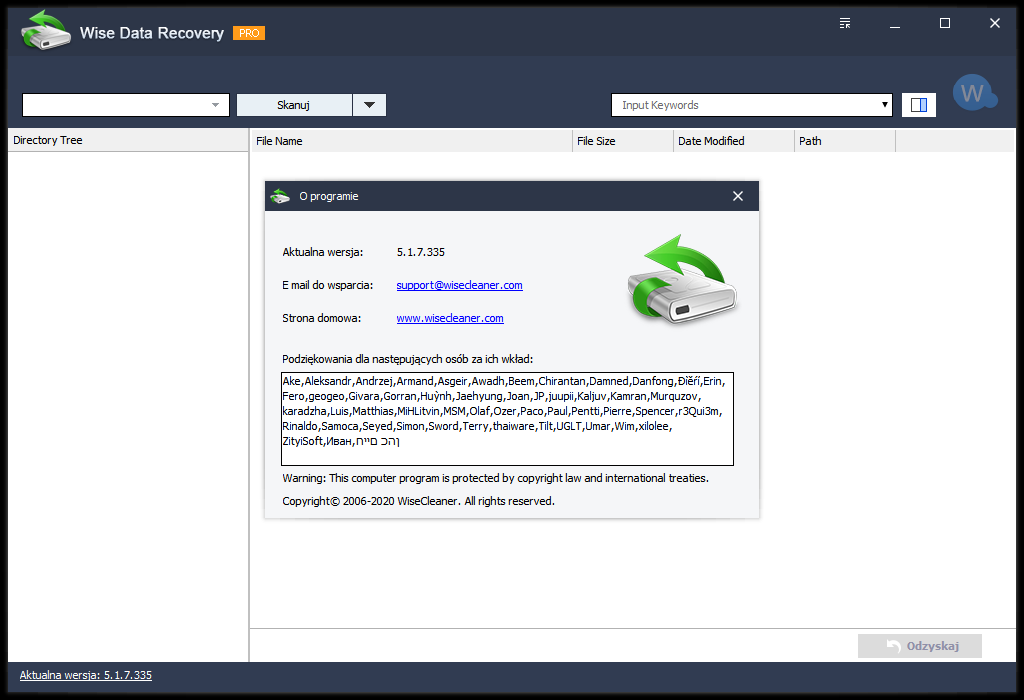Open the main menu icon in title bar
The height and width of the screenshot is (700, 1024).
pos(844,24)
